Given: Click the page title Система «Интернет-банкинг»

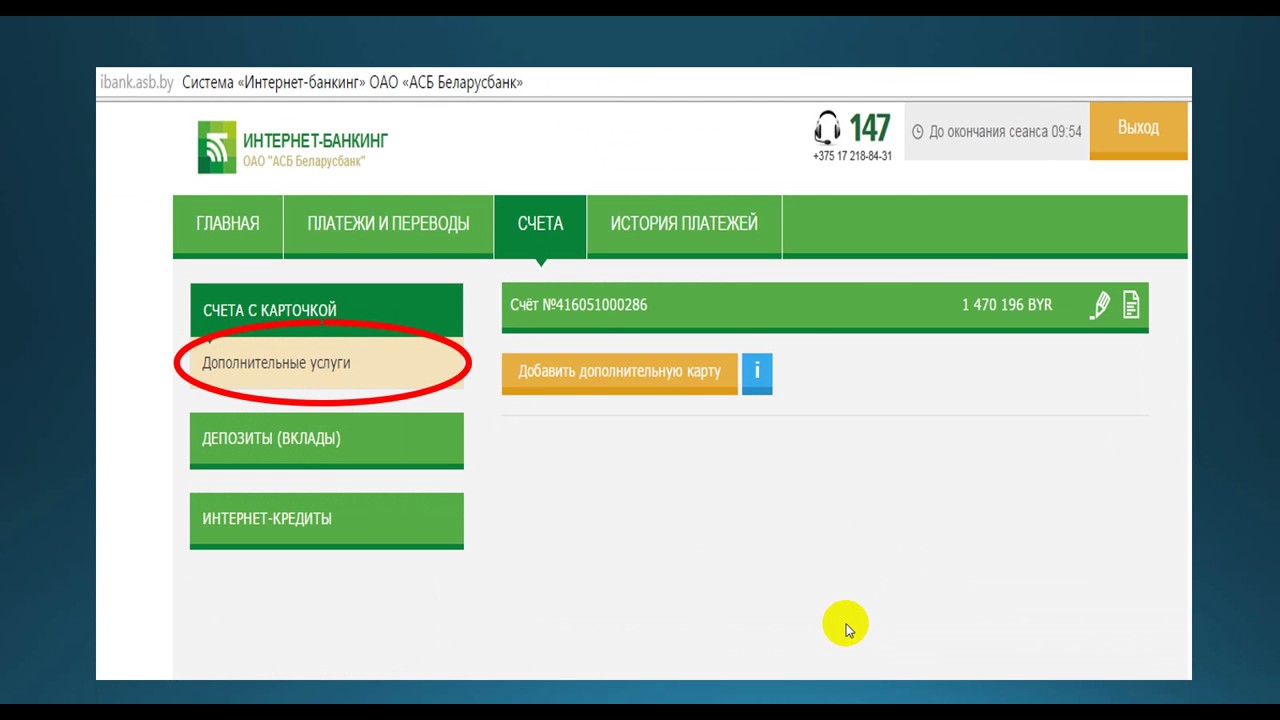Looking at the screenshot, I should (x=273, y=82).
